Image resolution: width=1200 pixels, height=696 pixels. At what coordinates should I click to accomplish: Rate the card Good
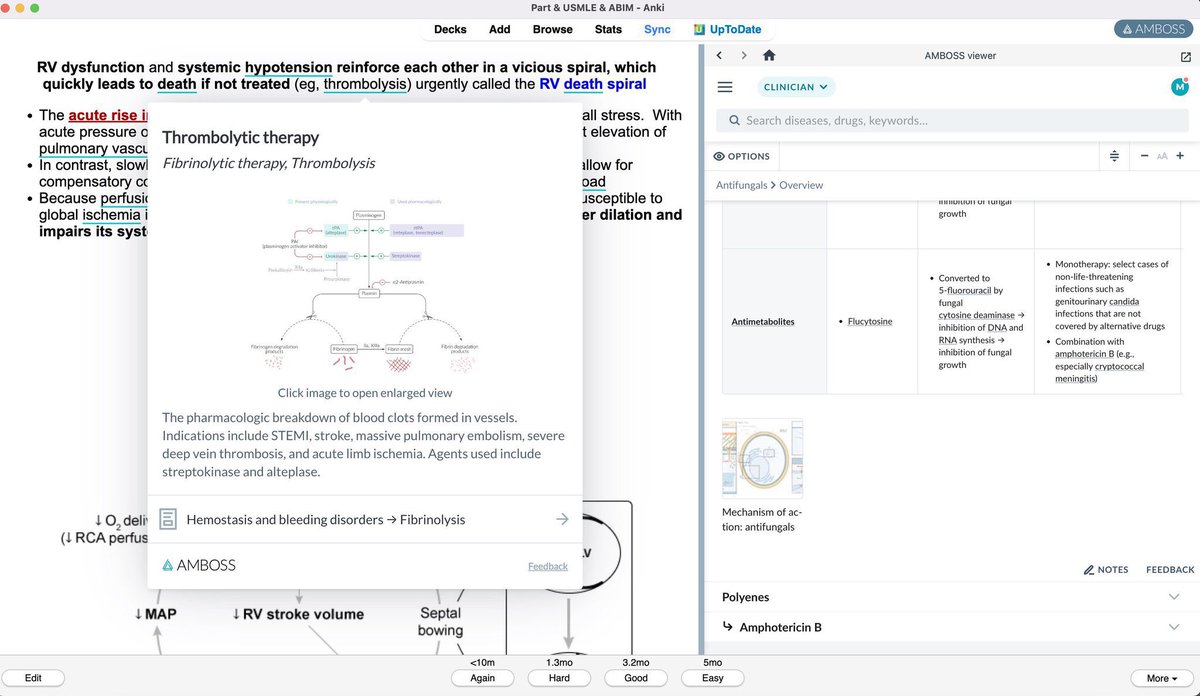tap(636, 678)
